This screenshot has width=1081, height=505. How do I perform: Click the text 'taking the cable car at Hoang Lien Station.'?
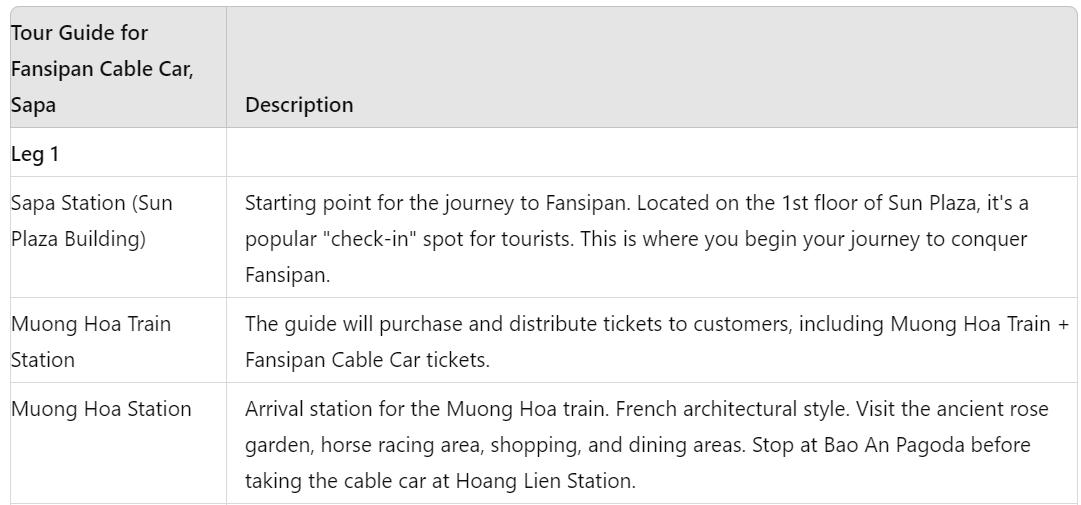click(x=441, y=480)
